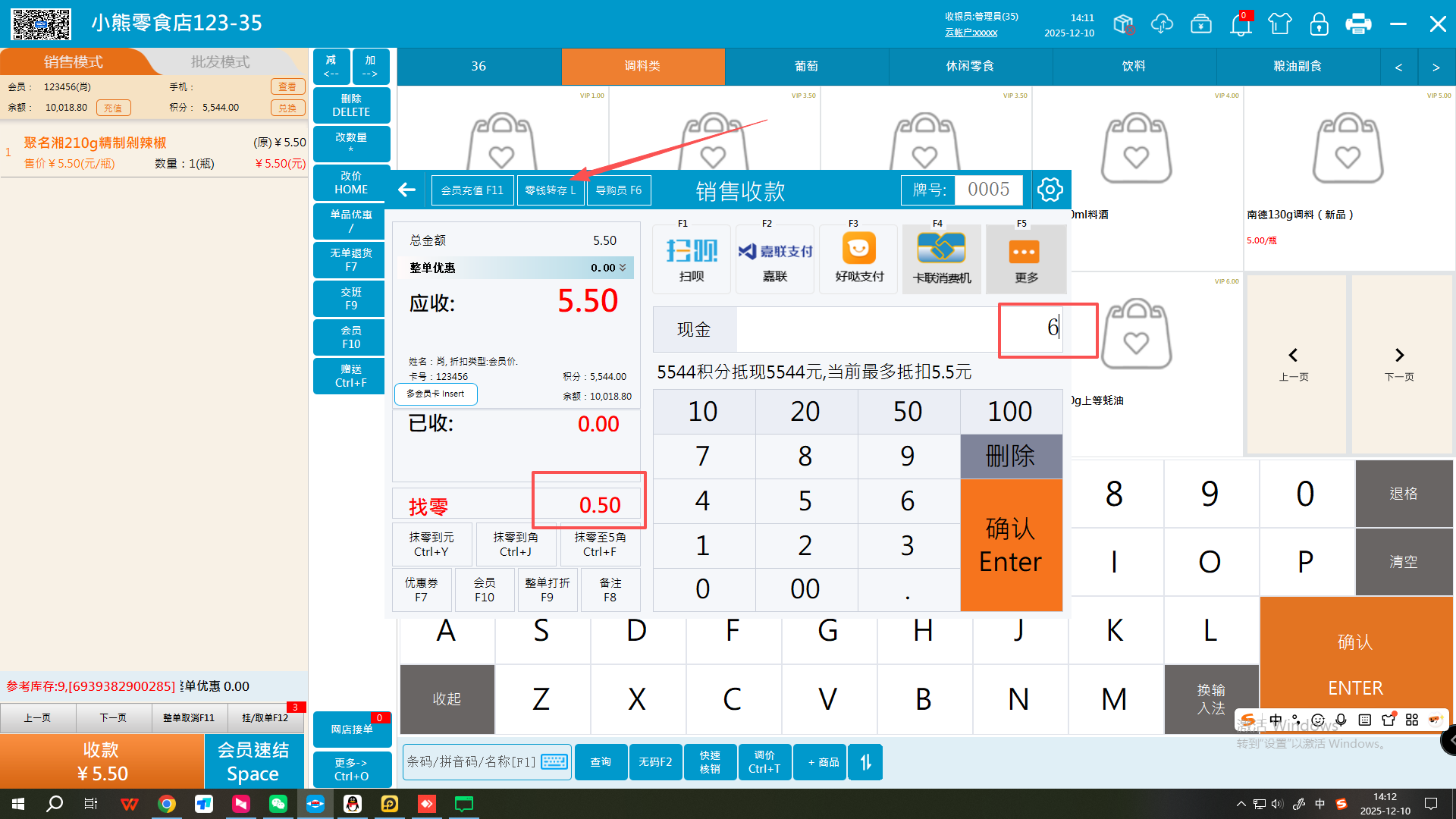1456x819 pixels.
Task: Toggle virtual keyboard icon in search box
Action: tap(554, 761)
